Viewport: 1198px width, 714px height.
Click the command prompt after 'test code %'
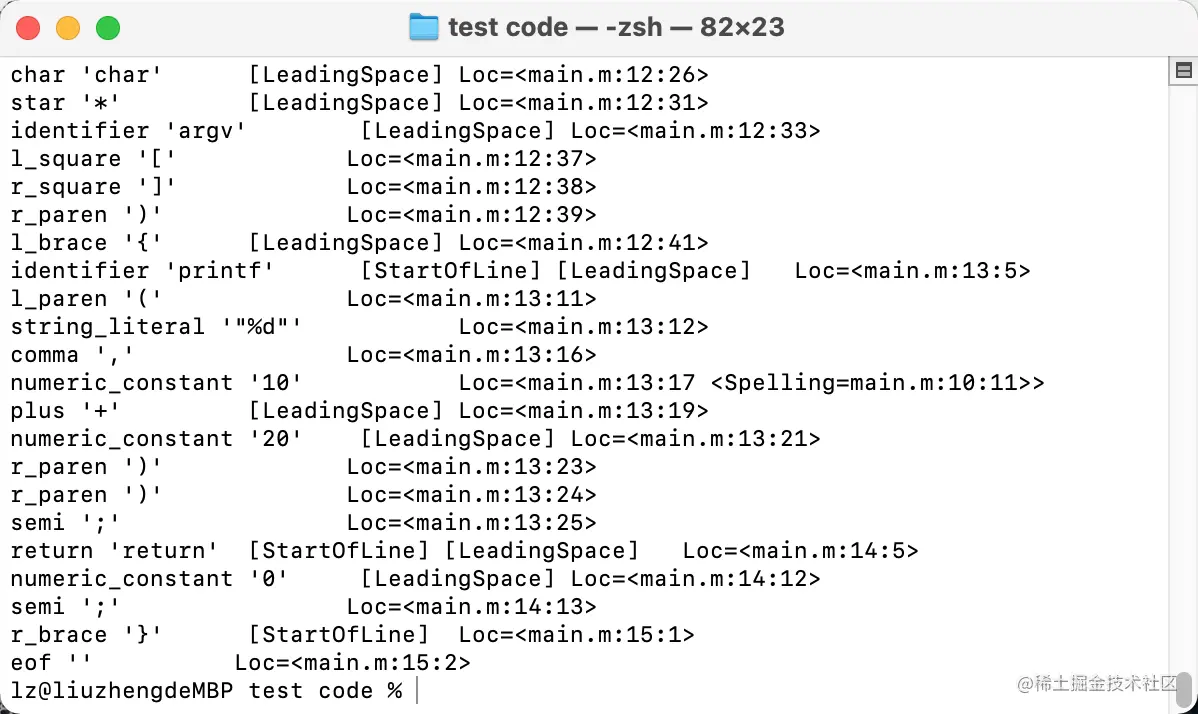click(x=417, y=690)
